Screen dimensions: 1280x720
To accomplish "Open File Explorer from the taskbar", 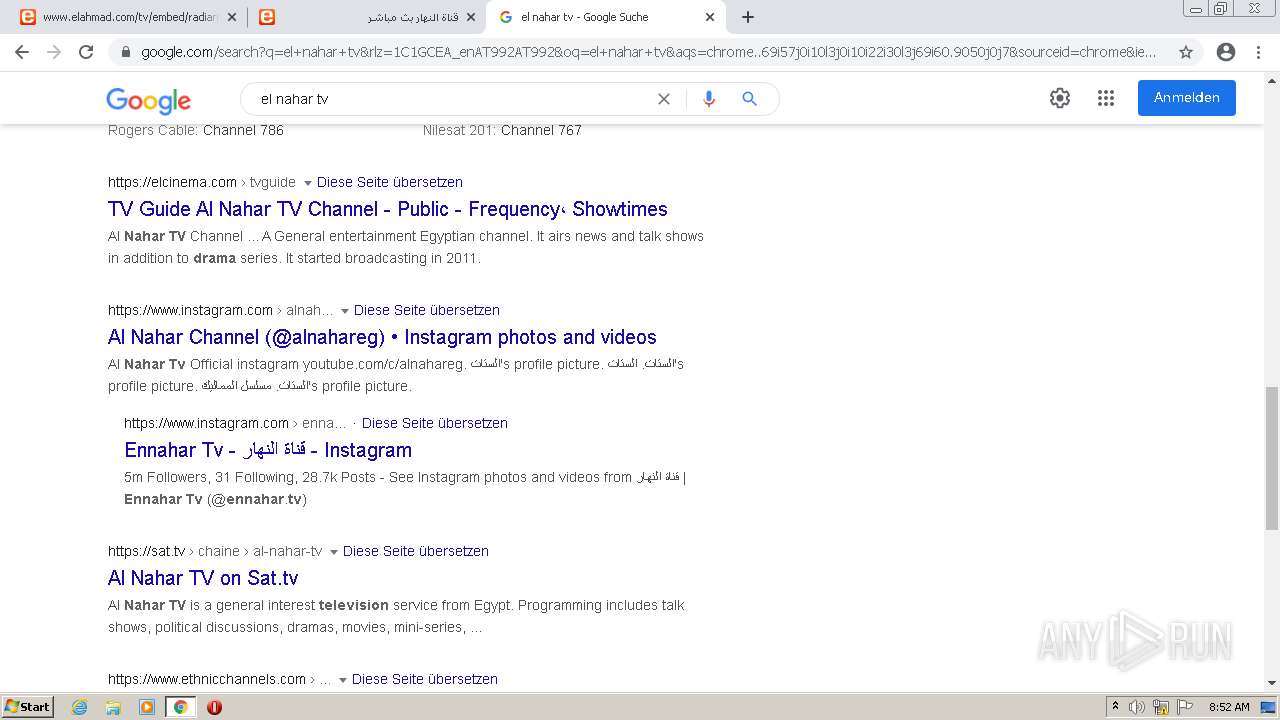I will pos(113,707).
